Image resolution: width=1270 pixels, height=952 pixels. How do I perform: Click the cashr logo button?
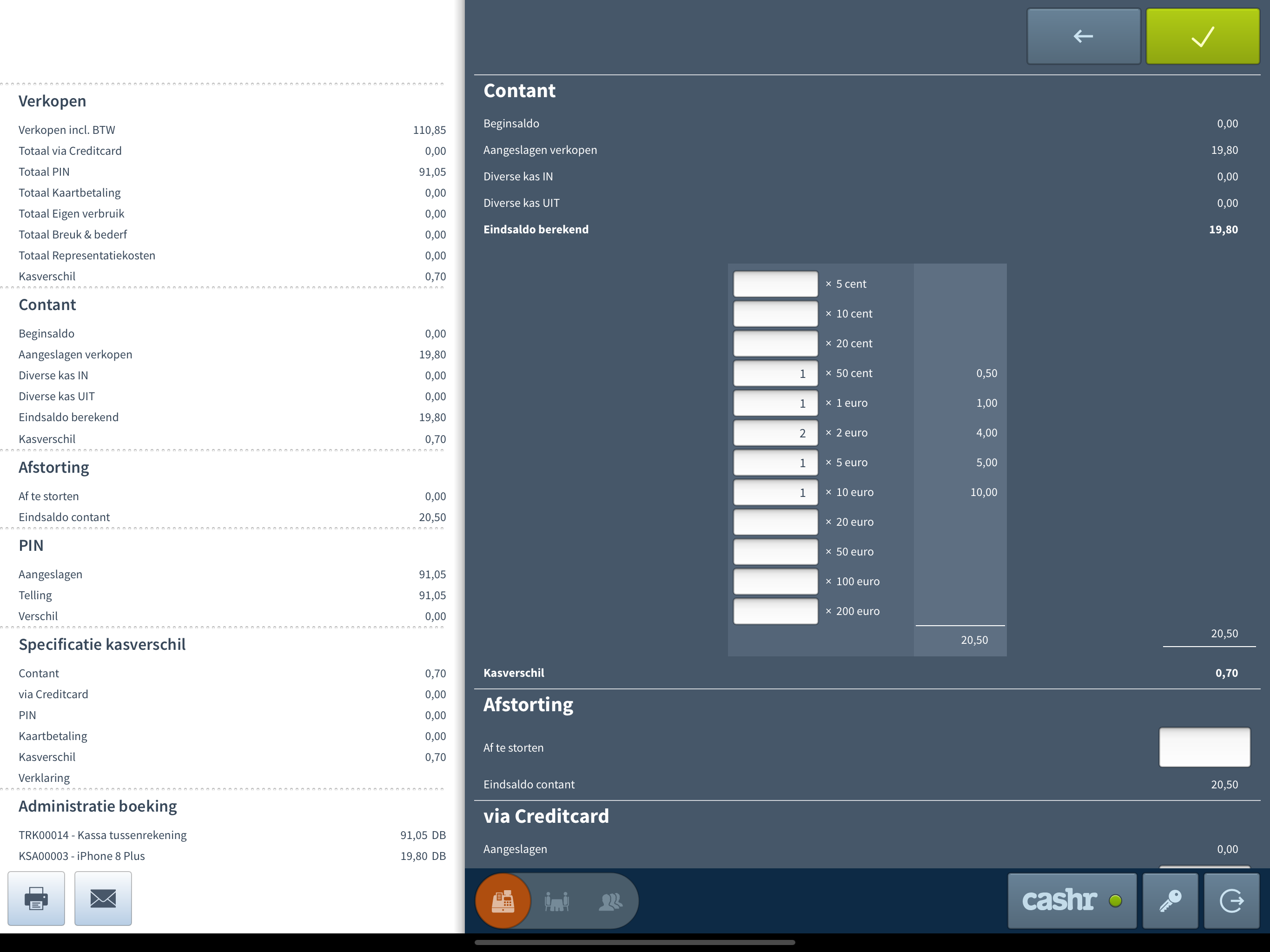[1072, 900]
